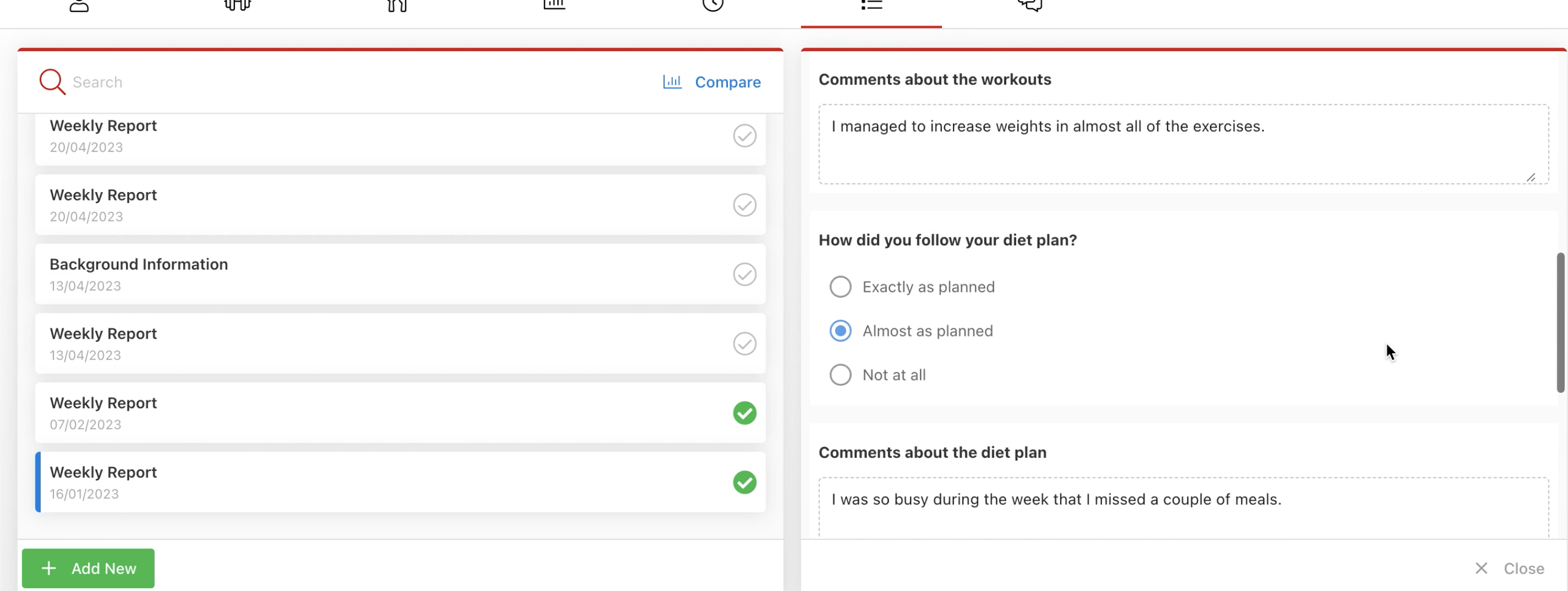Open the chat bubbles messages tab
Screen dimensions: 1568x591
[x=1030, y=6]
